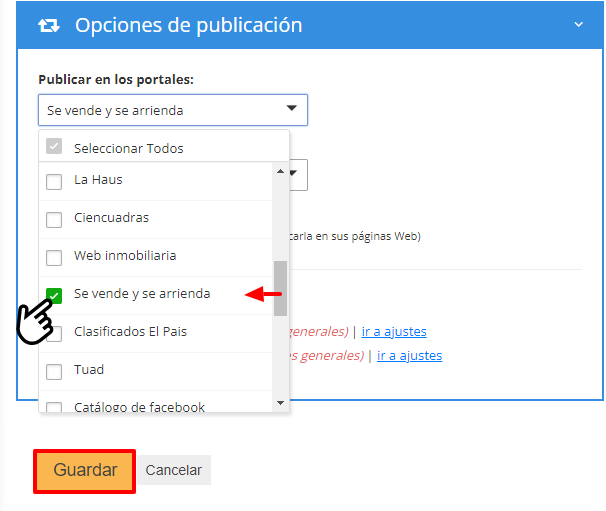Collapse the Opciones de publicación panel chevron
This screenshot has width=606, height=511.
click(578, 25)
